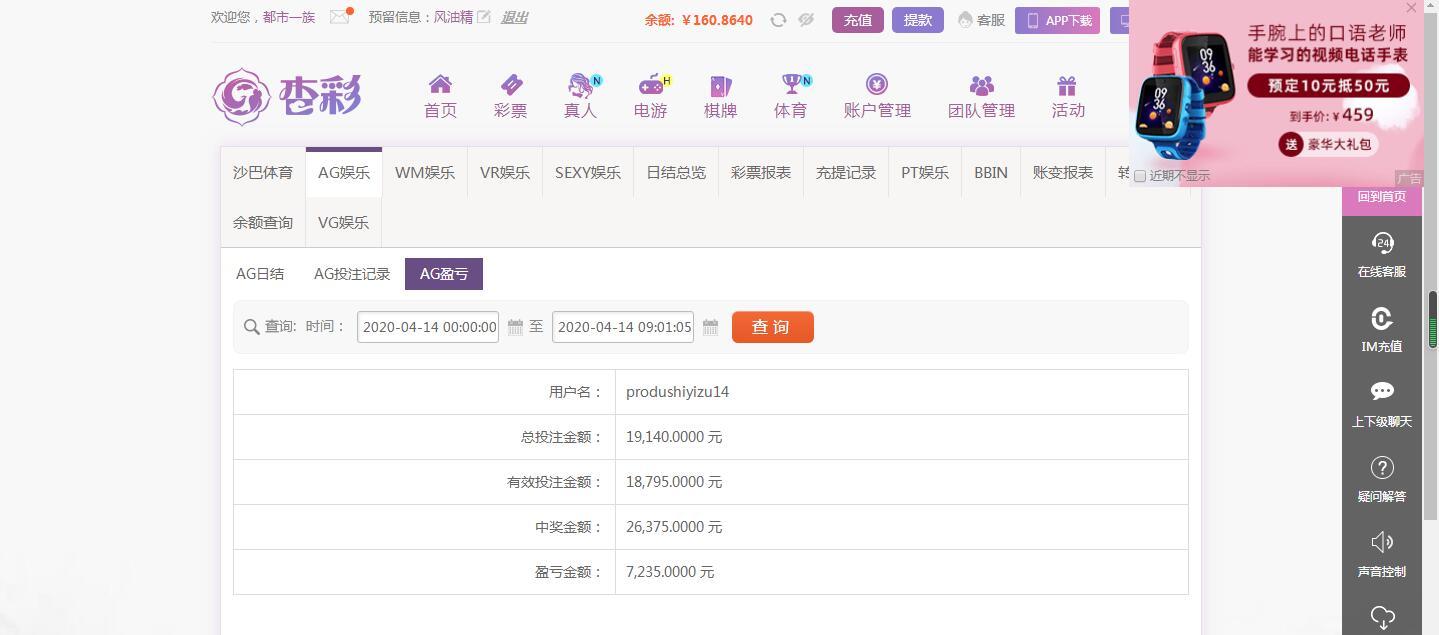1439x635 pixels.
Task: Open 充提记录 tab
Action: click(x=846, y=173)
